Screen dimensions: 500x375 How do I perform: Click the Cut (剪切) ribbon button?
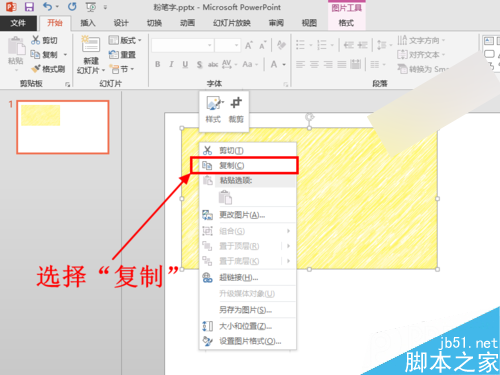pos(44,40)
